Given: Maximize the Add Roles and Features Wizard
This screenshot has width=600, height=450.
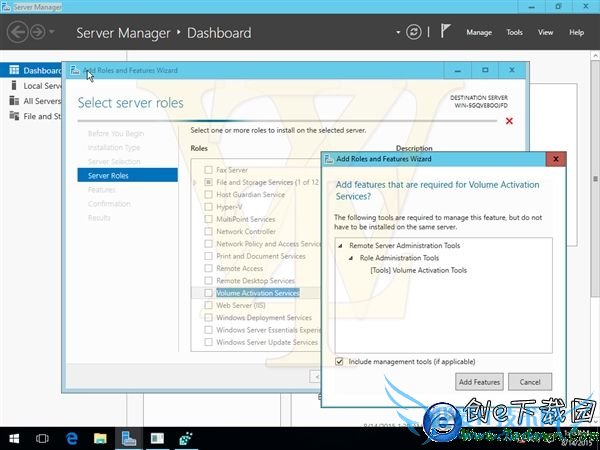Looking at the screenshot, I should point(485,70).
